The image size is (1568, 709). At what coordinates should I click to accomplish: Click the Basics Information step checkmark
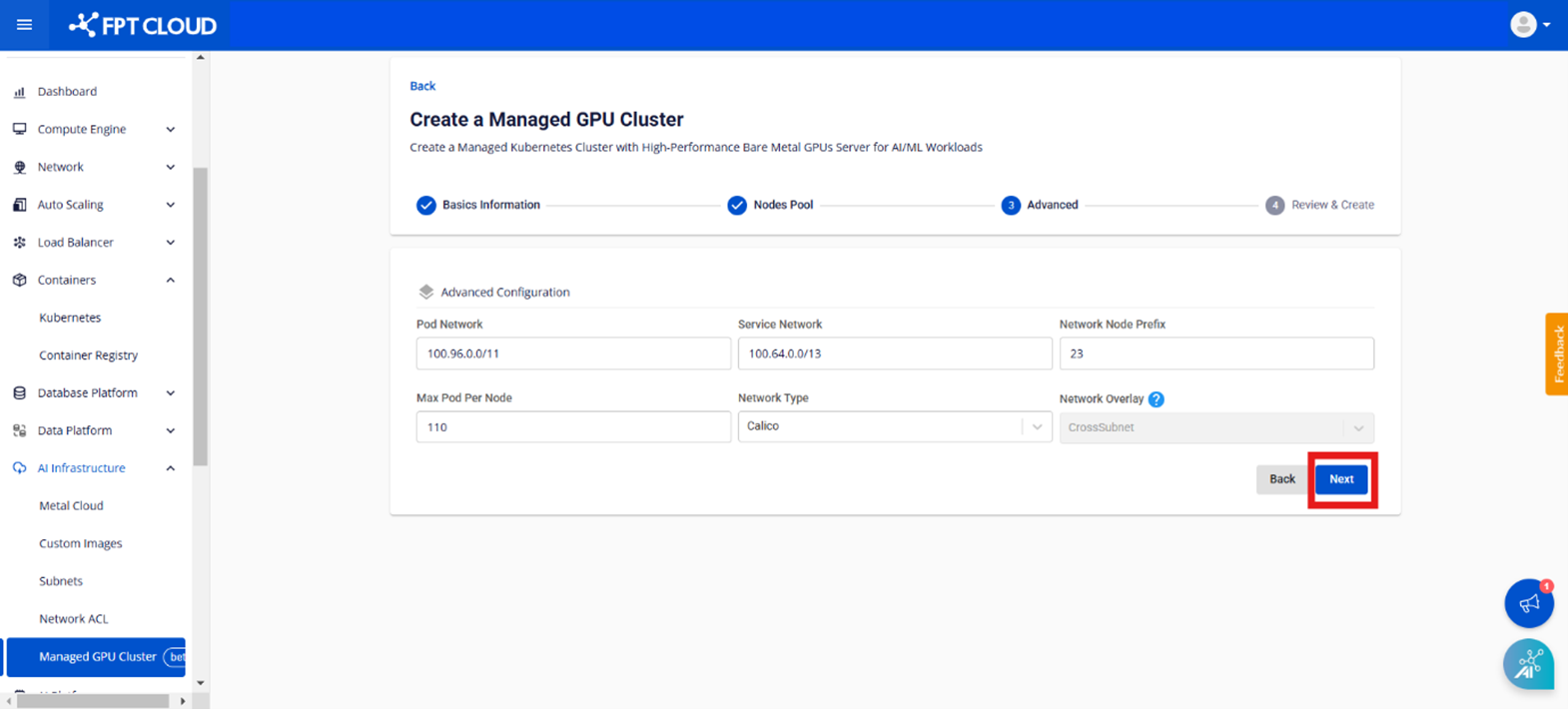point(426,206)
